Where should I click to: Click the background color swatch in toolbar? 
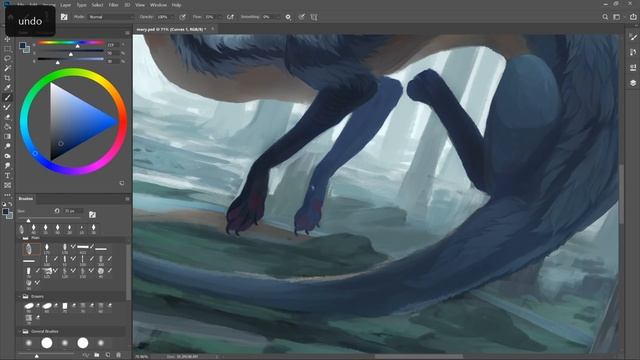pos(9,216)
